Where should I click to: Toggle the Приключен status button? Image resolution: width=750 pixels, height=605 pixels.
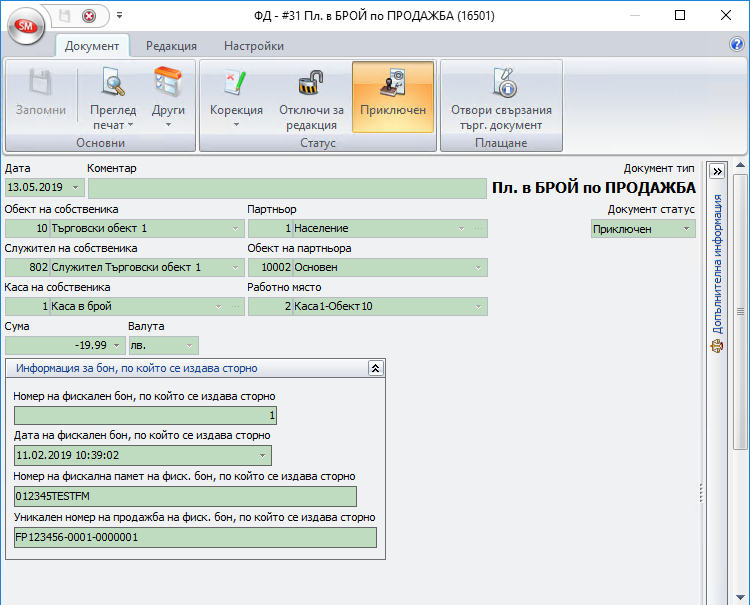(x=393, y=97)
